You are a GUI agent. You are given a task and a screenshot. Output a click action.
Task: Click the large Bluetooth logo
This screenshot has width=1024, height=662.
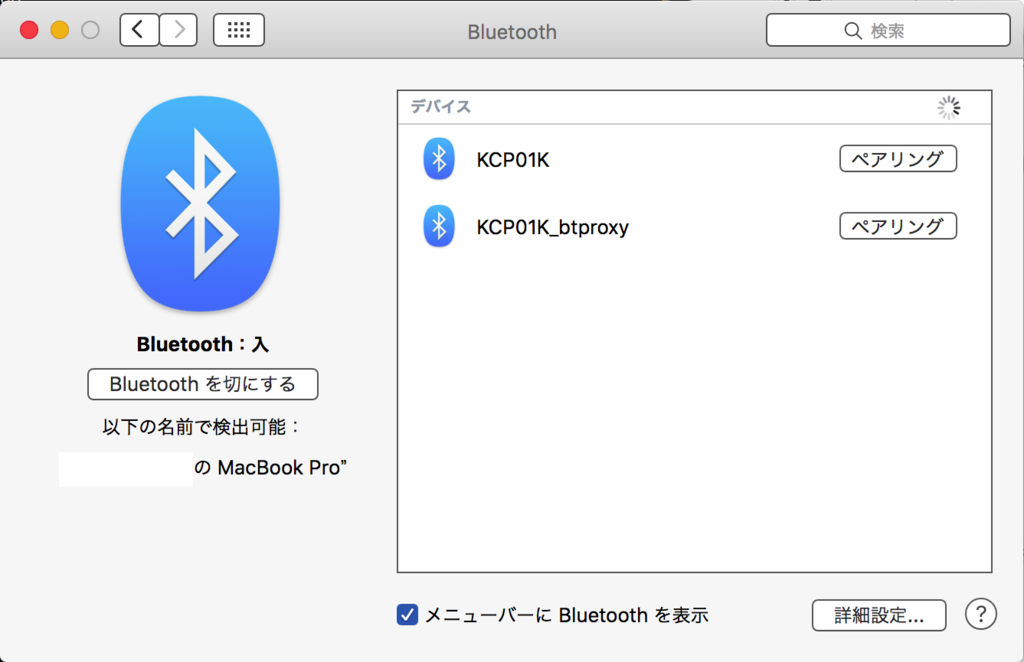tap(200, 204)
